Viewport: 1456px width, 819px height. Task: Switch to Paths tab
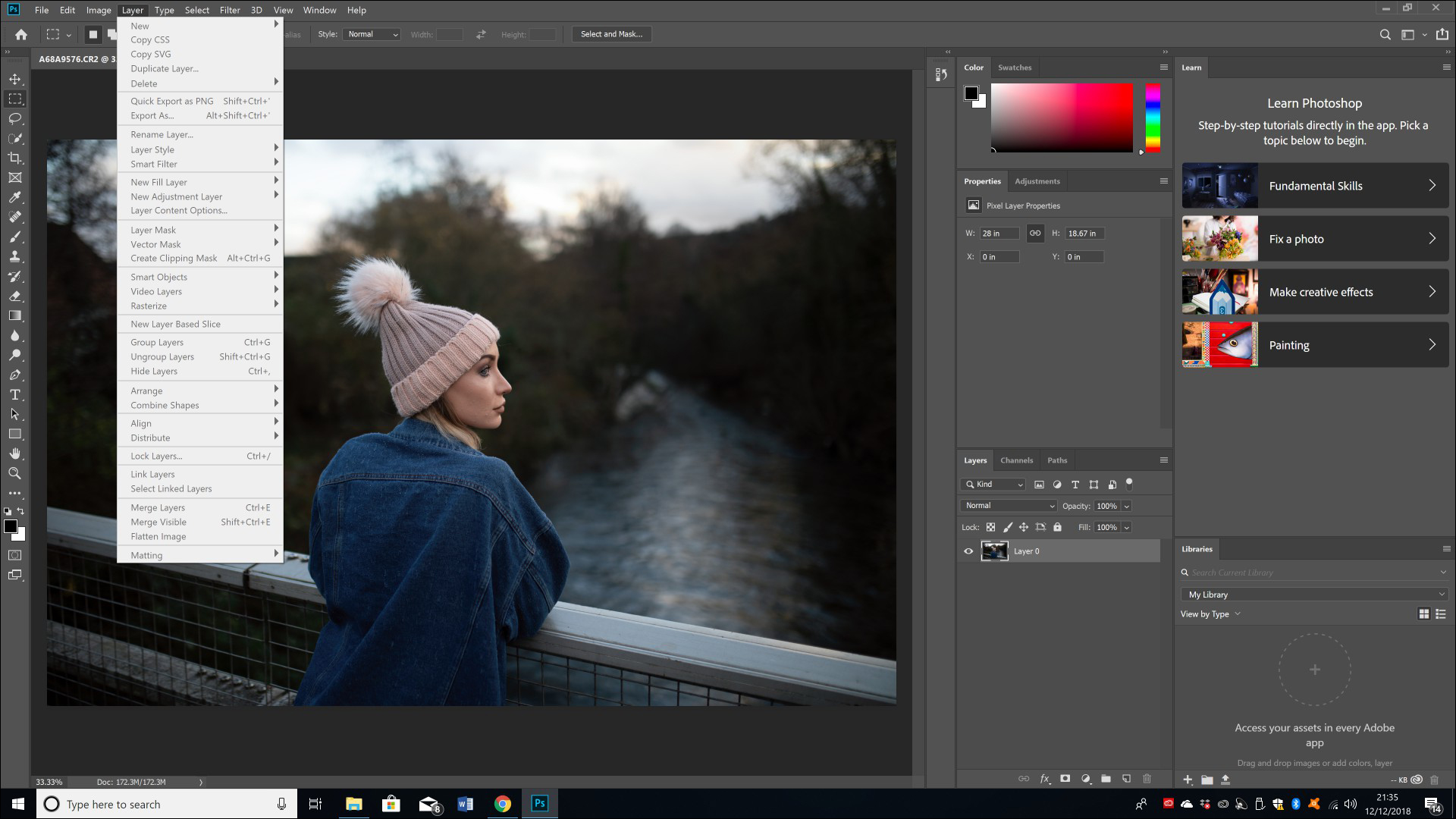coord(1057,459)
